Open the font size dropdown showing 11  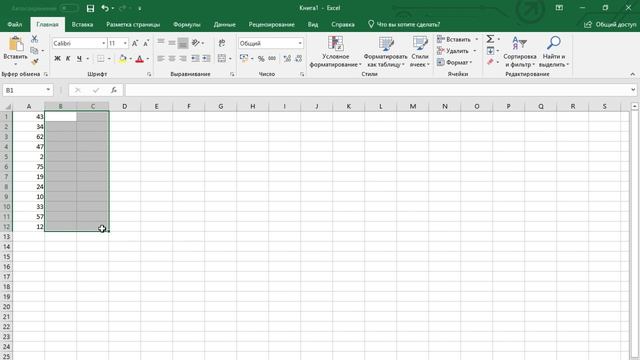point(125,43)
